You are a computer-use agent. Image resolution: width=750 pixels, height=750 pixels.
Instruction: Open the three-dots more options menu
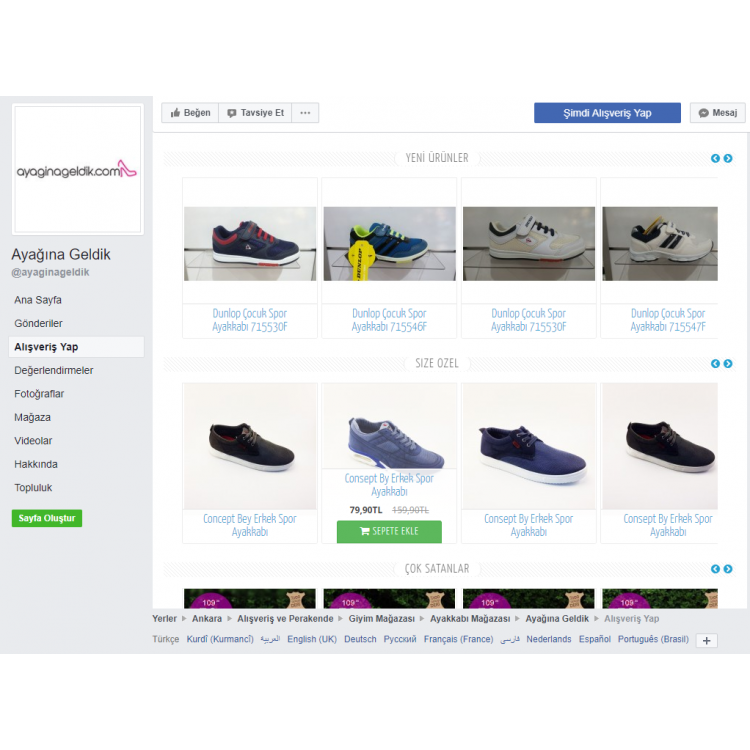click(x=305, y=113)
